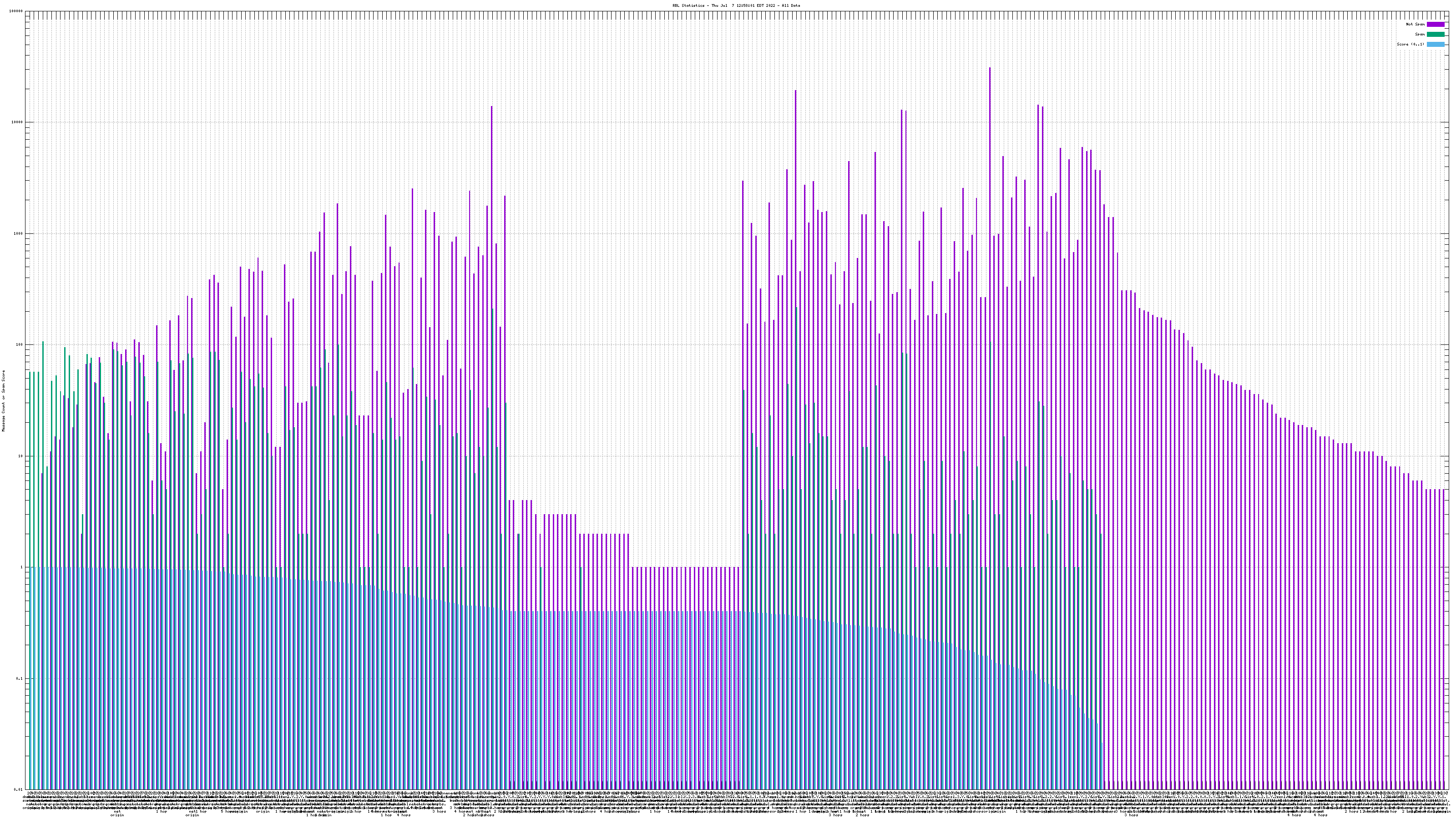The height and width of the screenshot is (819, 1456).
Task: Click the 0.1 y-axis tick label
Action: pos(20,679)
